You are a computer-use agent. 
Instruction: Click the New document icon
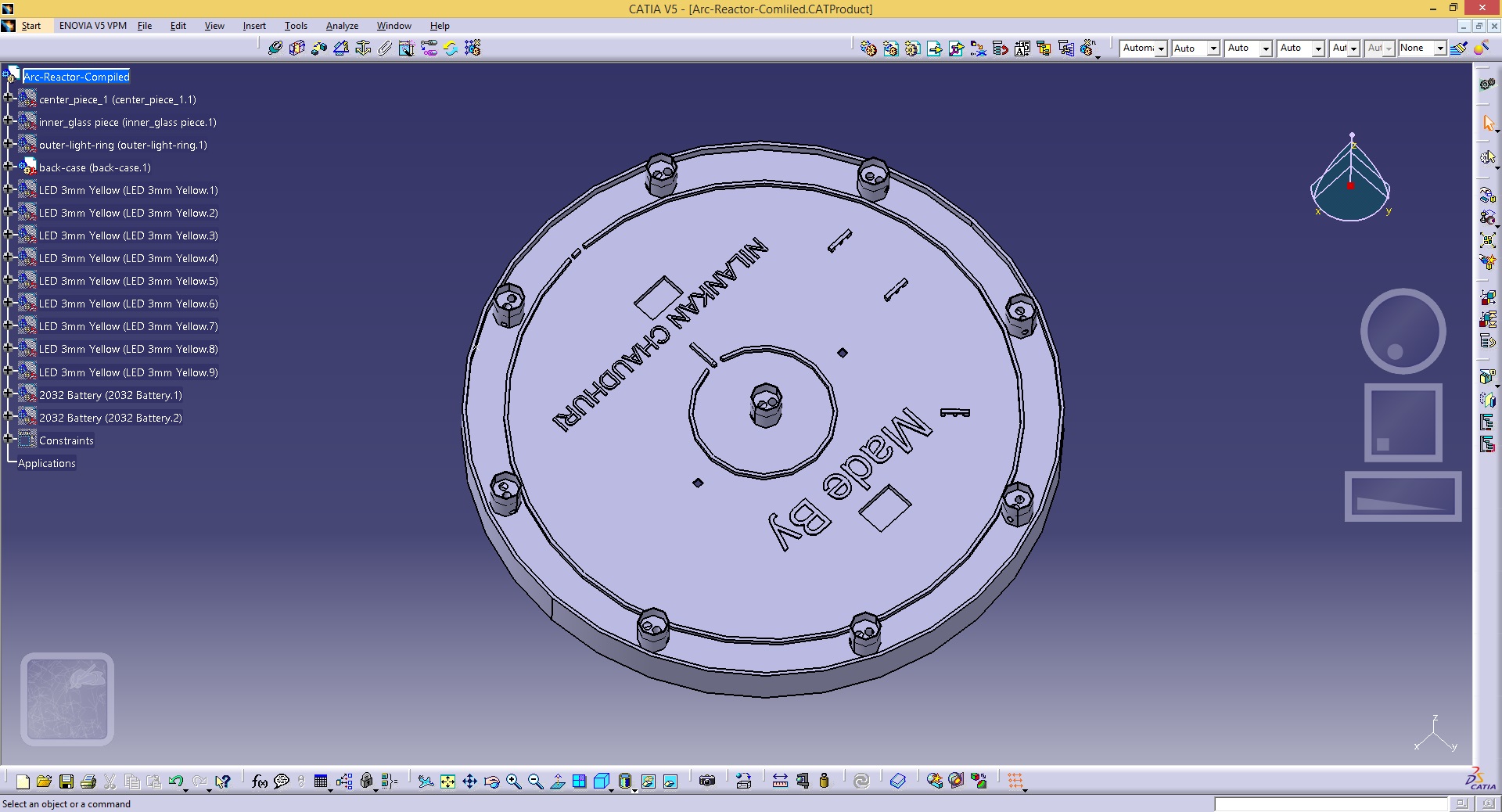23,781
